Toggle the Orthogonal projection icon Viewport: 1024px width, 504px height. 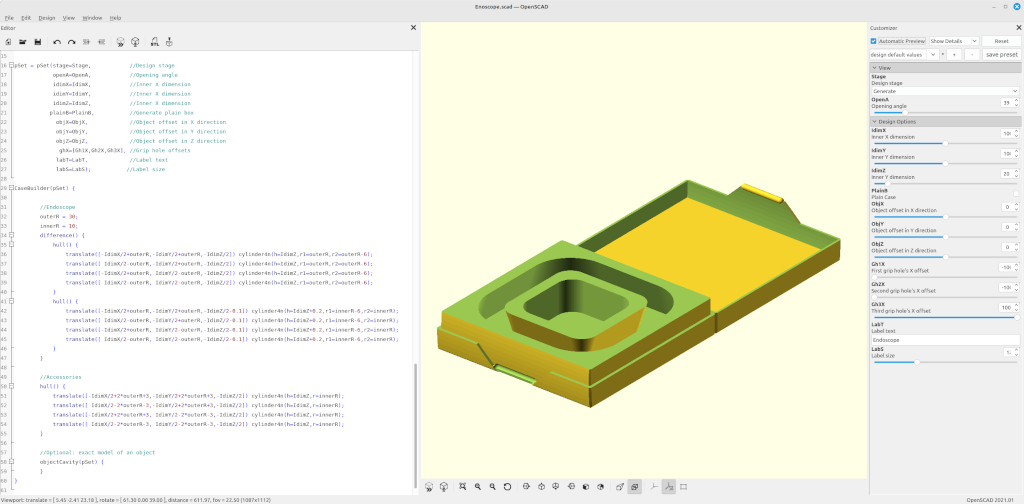pyautogui.click(x=635, y=486)
